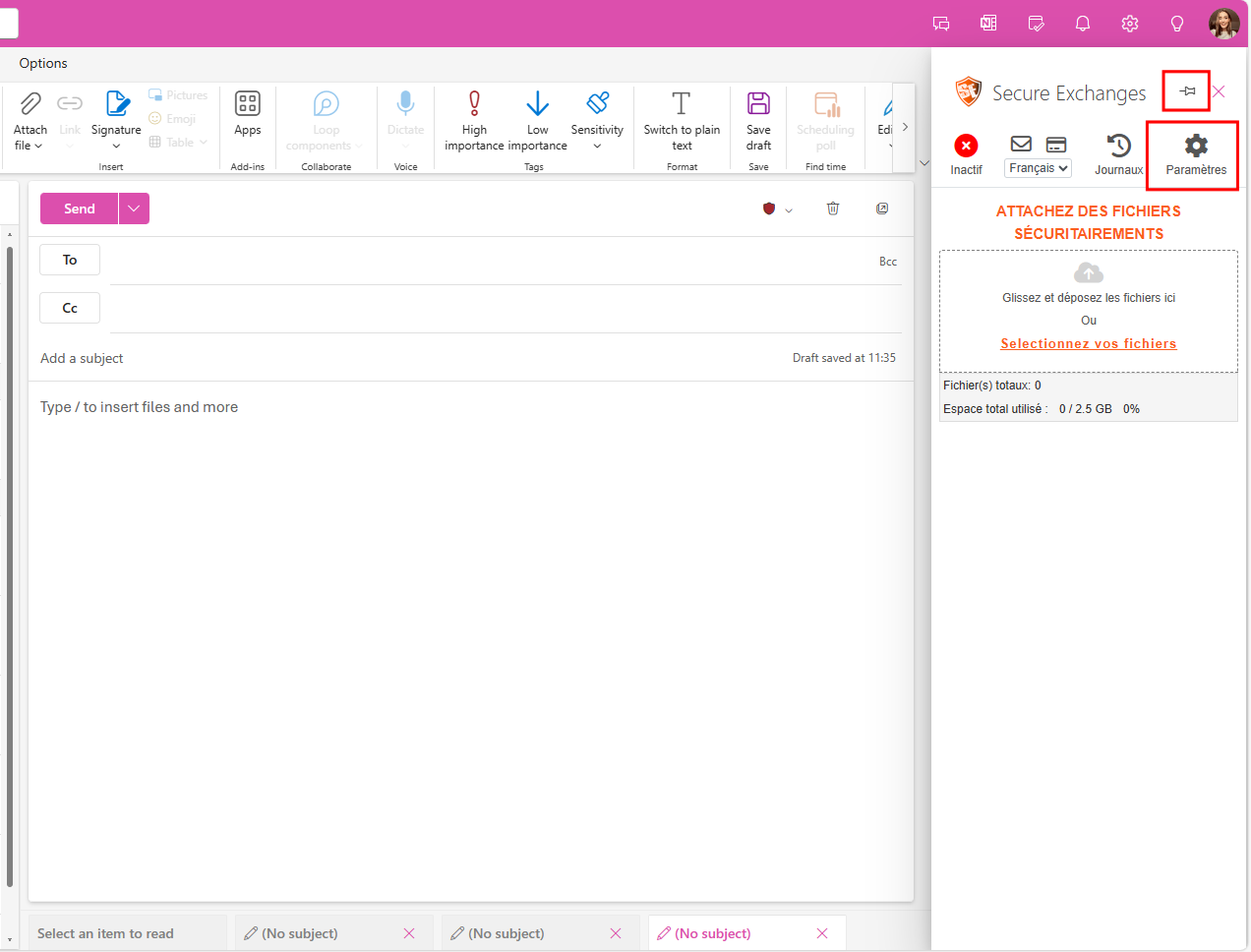Viewport: 1251px width, 952px height.
Task: Click Glissez et déposez les fichiers ici text
Action: (x=1089, y=298)
